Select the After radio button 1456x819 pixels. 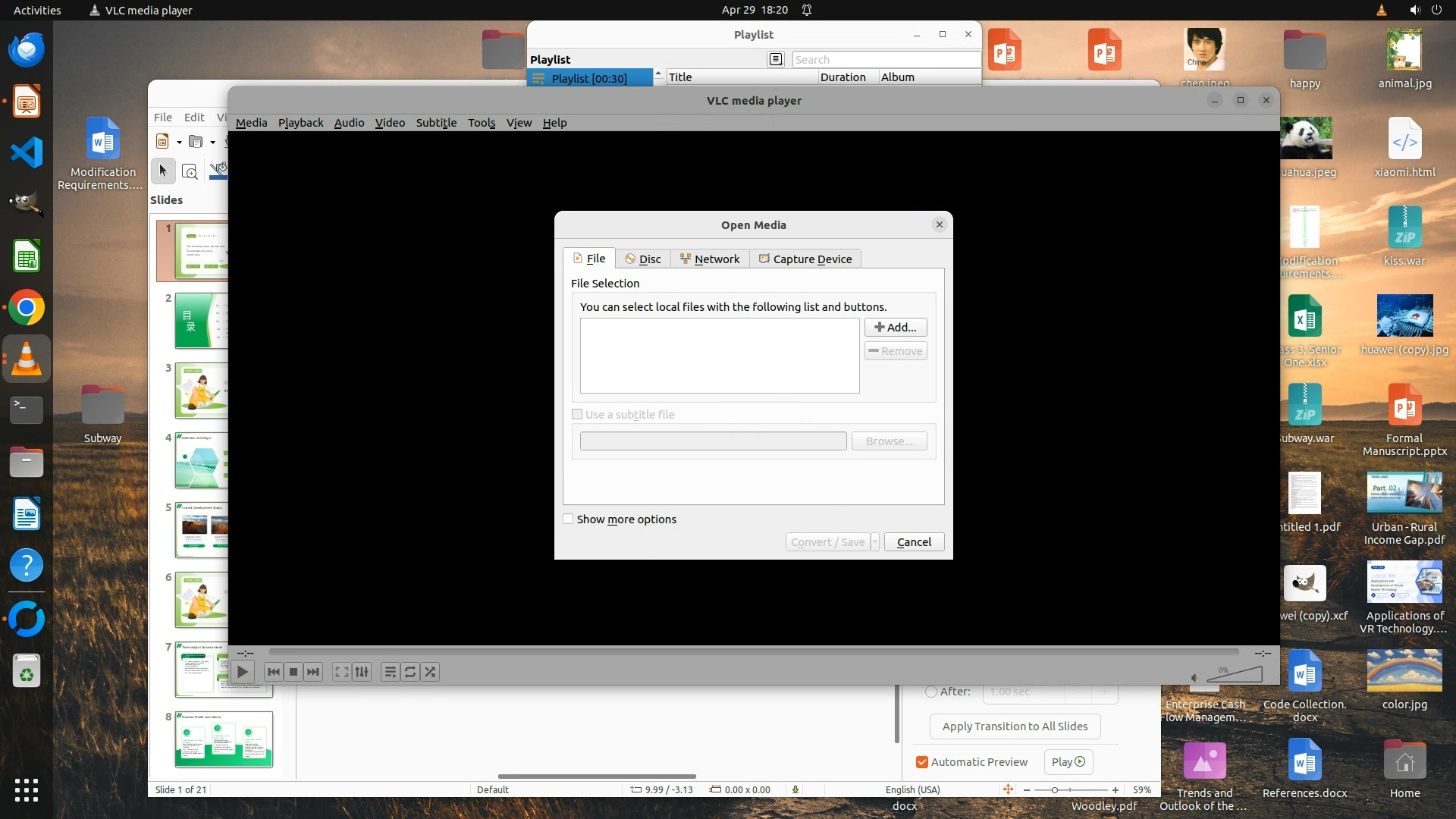tap(931, 692)
